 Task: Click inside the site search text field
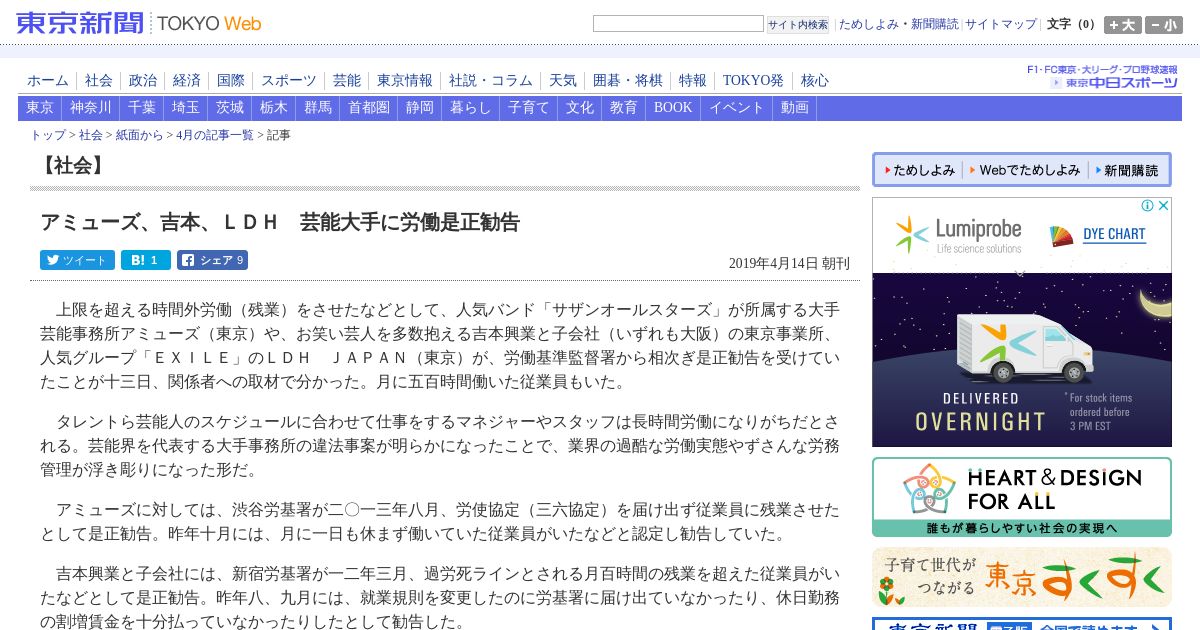click(678, 23)
